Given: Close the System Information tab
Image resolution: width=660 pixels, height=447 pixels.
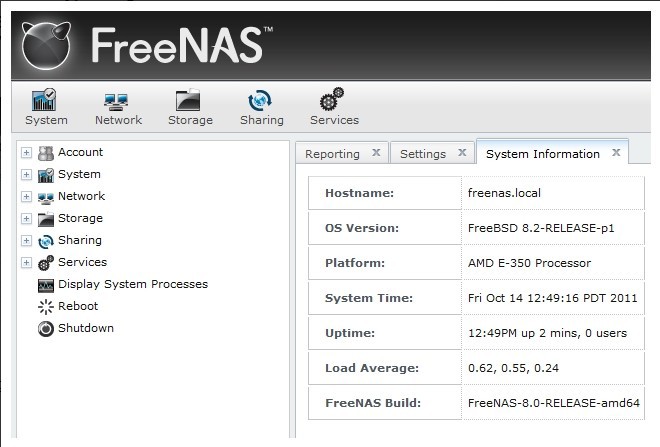Looking at the screenshot, I should click(616, 153).
